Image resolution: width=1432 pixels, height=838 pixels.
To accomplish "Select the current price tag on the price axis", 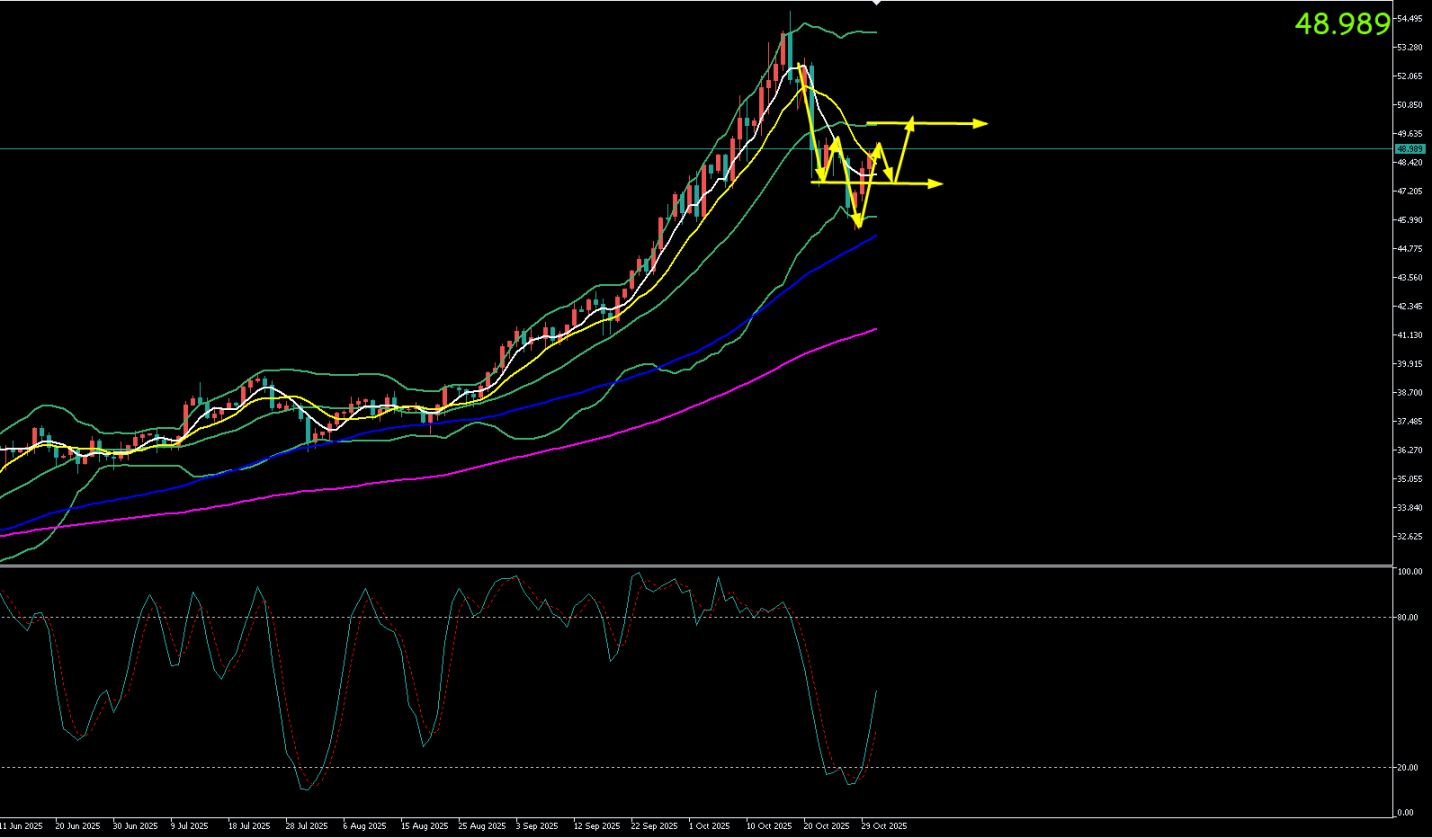I will (x=1408, y=149).
